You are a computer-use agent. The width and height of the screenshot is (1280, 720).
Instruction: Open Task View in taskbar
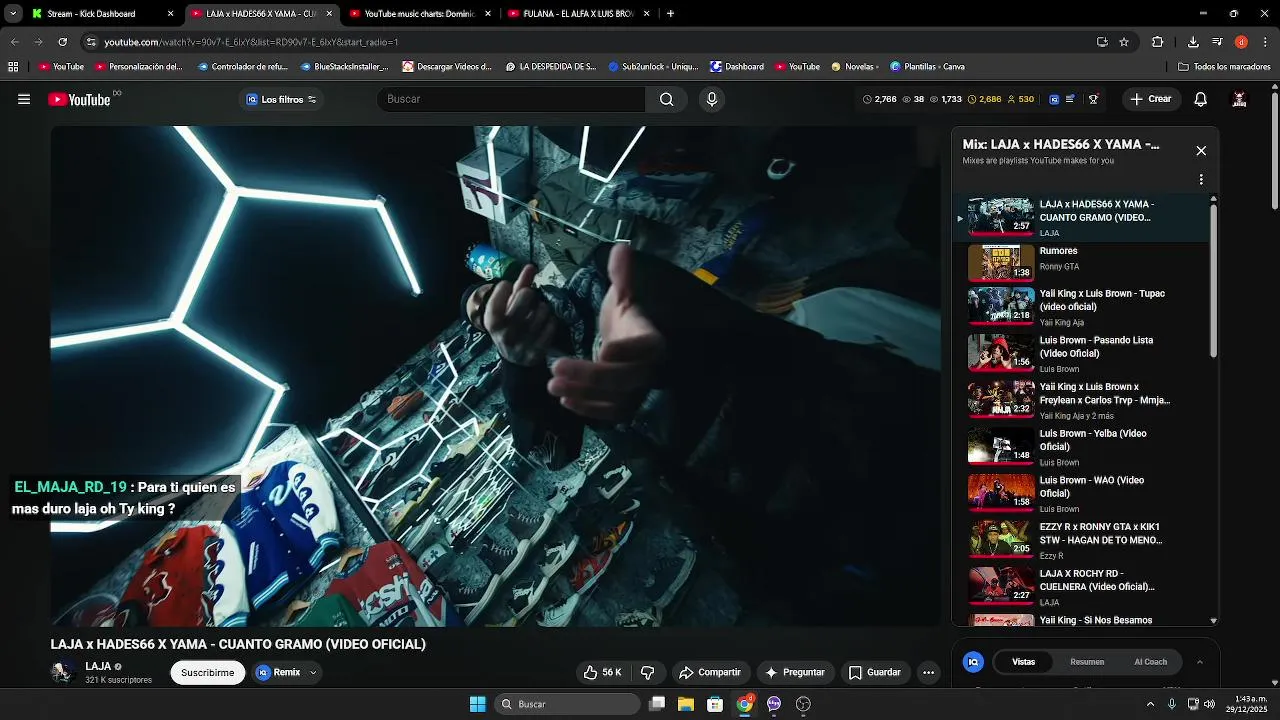point(657,704)
